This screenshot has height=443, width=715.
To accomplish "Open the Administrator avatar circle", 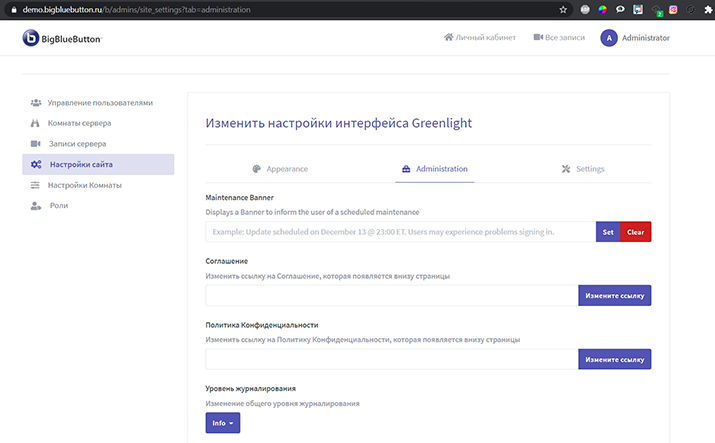I will pyautogui.click(x=609, y=38).
